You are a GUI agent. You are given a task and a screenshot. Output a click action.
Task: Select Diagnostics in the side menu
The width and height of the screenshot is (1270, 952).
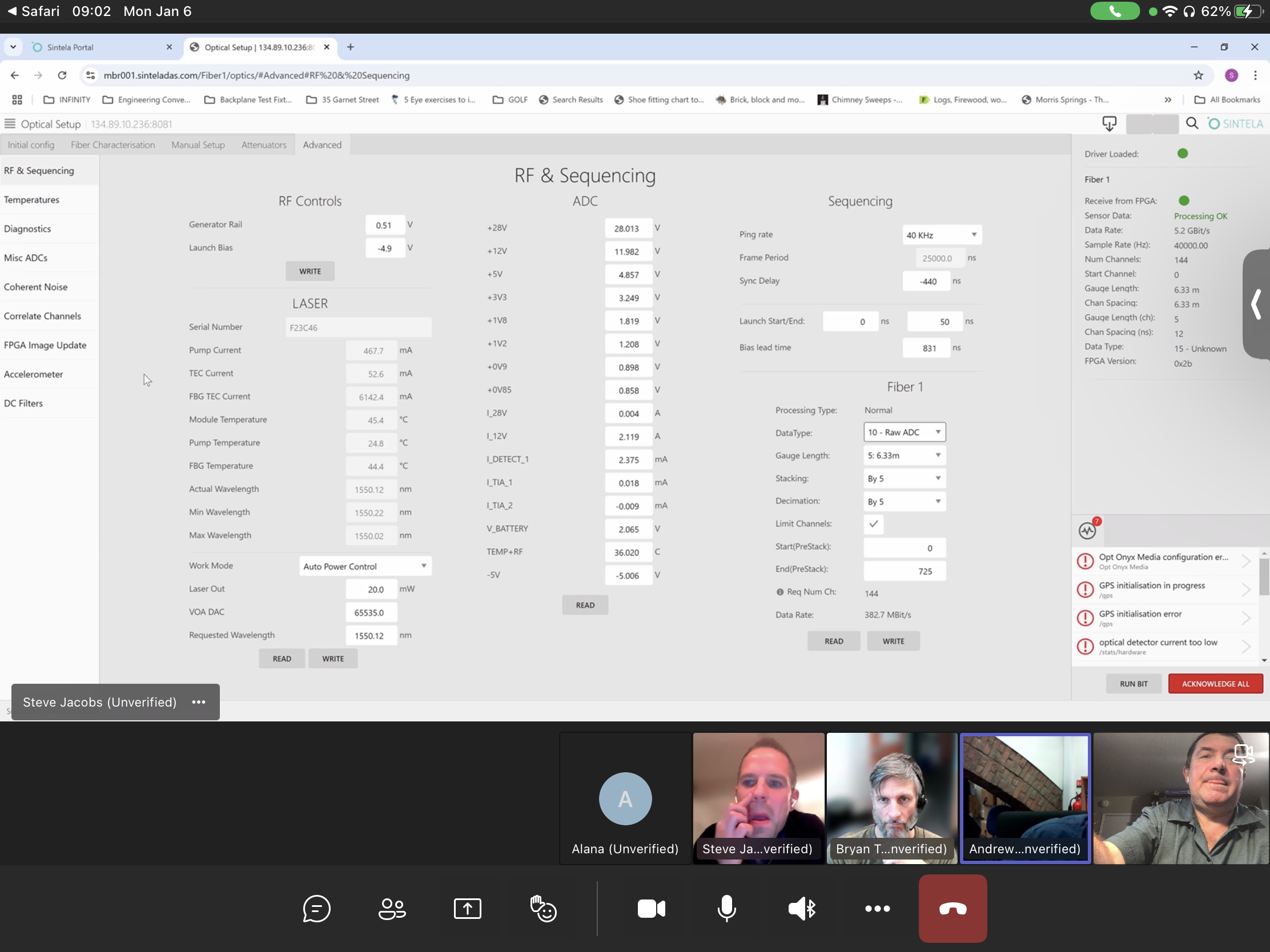[x=49, y=229]
